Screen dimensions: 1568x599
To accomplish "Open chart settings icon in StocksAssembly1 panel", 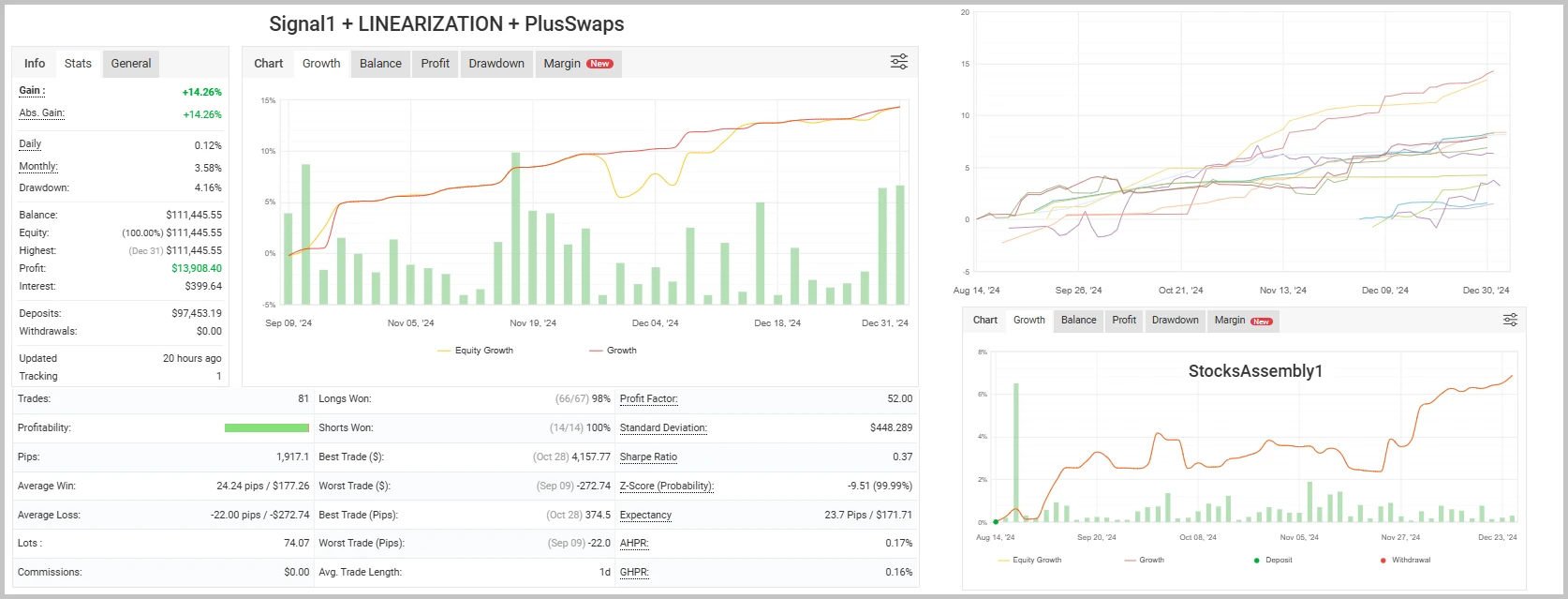I will 1510,321.
